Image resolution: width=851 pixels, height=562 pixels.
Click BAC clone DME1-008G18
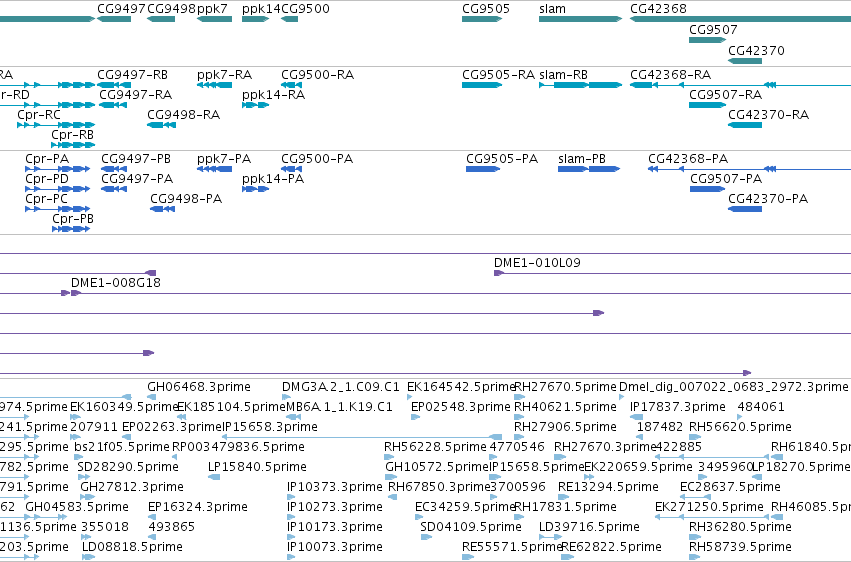pyautogui.click(x=116, y=283)
